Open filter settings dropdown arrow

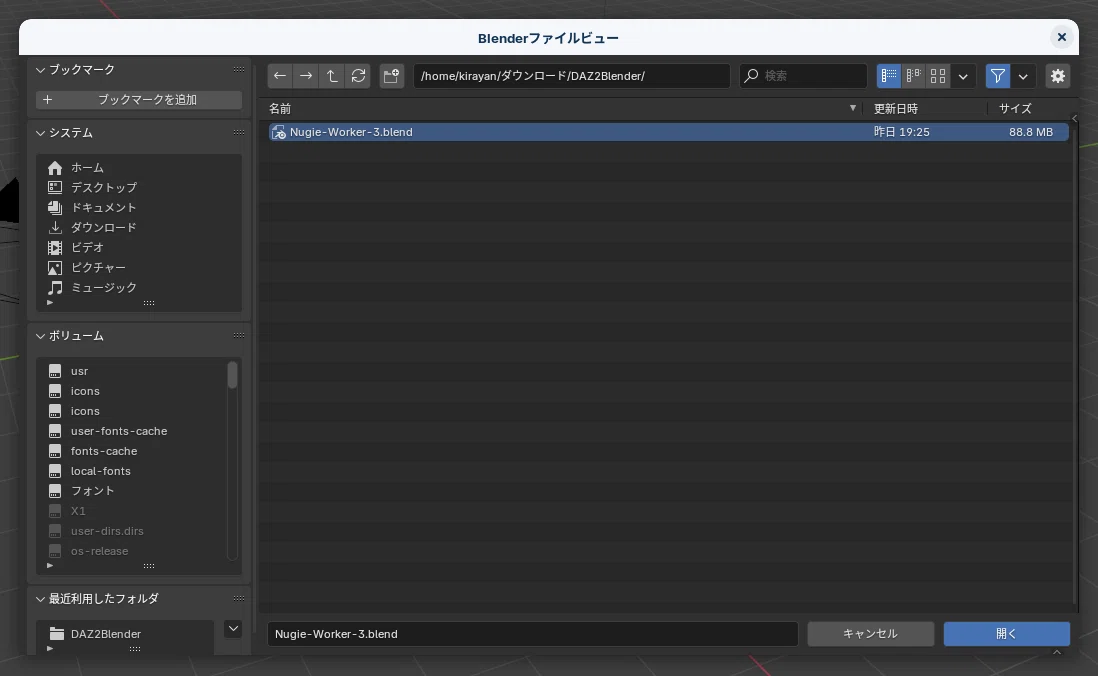coord(1023,76)
